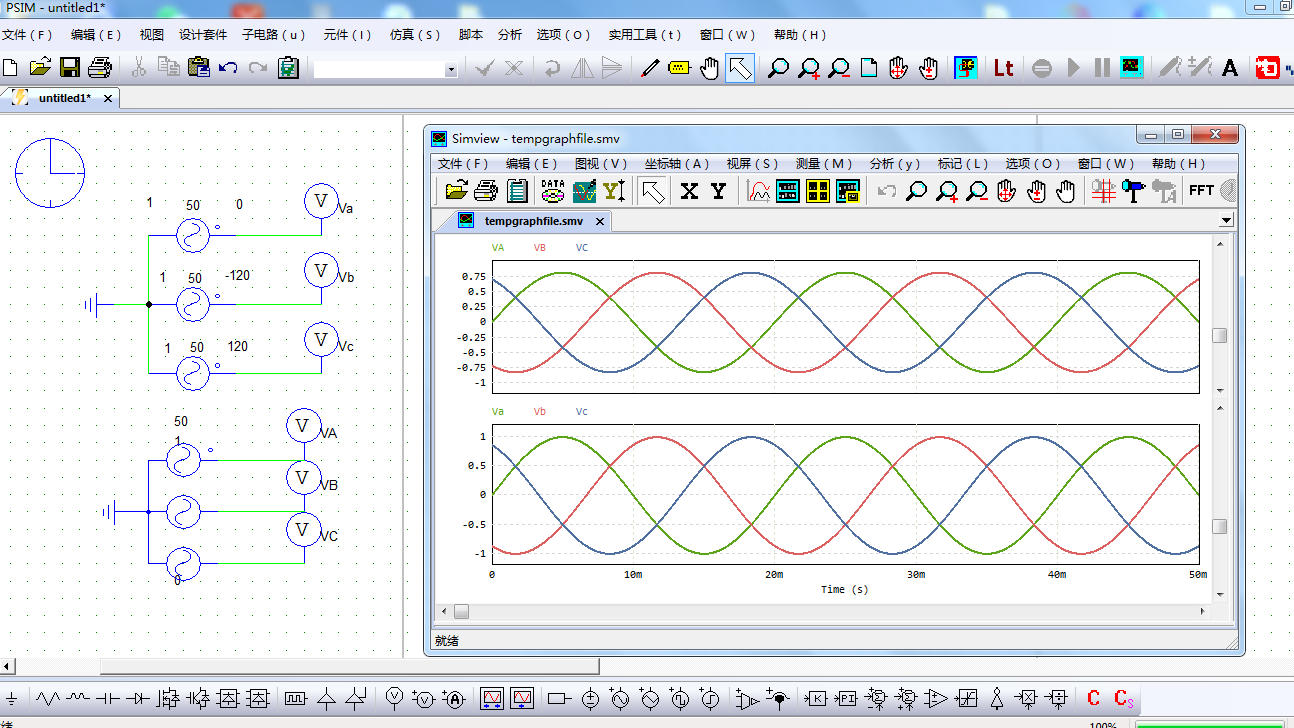Select the wire pencil tool in PSIM
Screen dimensions: 1294x728
pyautogui.click(x=650, y=68)
